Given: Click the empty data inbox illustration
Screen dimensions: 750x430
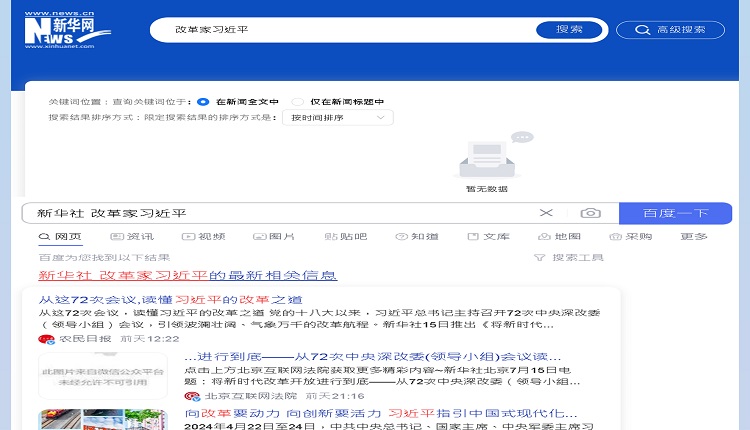Looking at the screenshot, I should pos(495,154).
